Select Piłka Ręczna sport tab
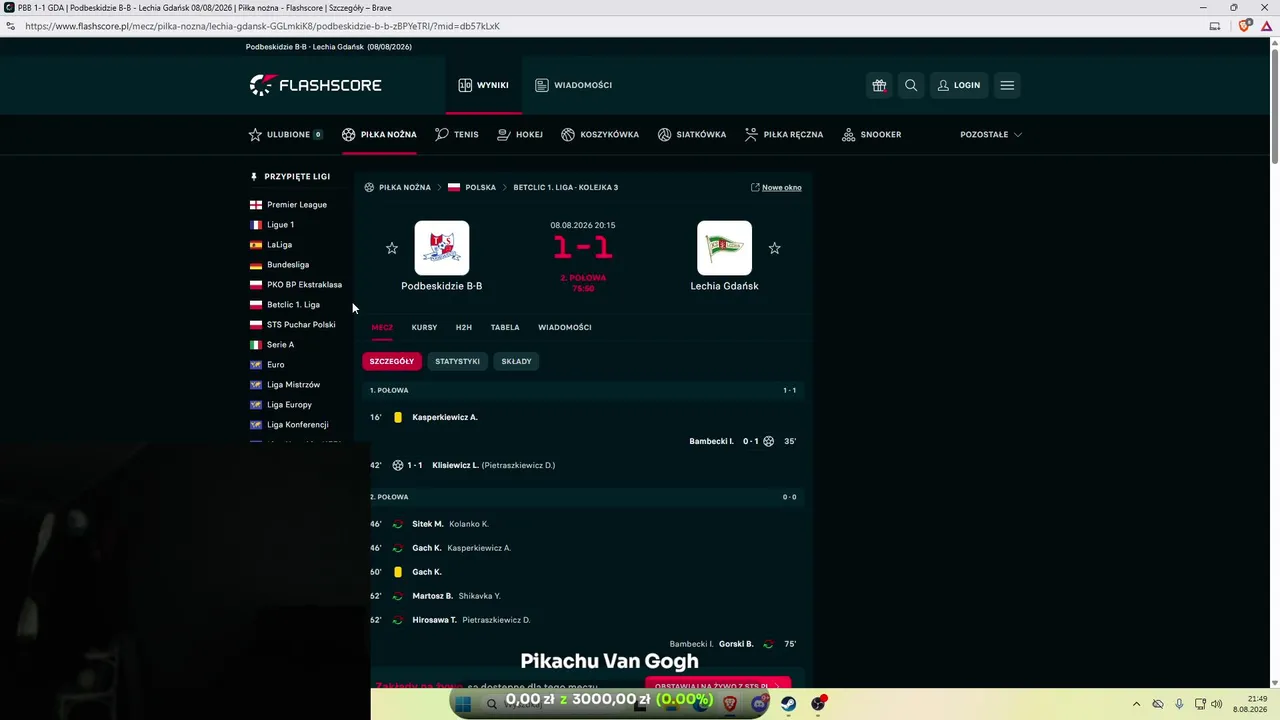Image resolution: width=1280 pixels, height=720 pixels. click(x=784, y=134)
